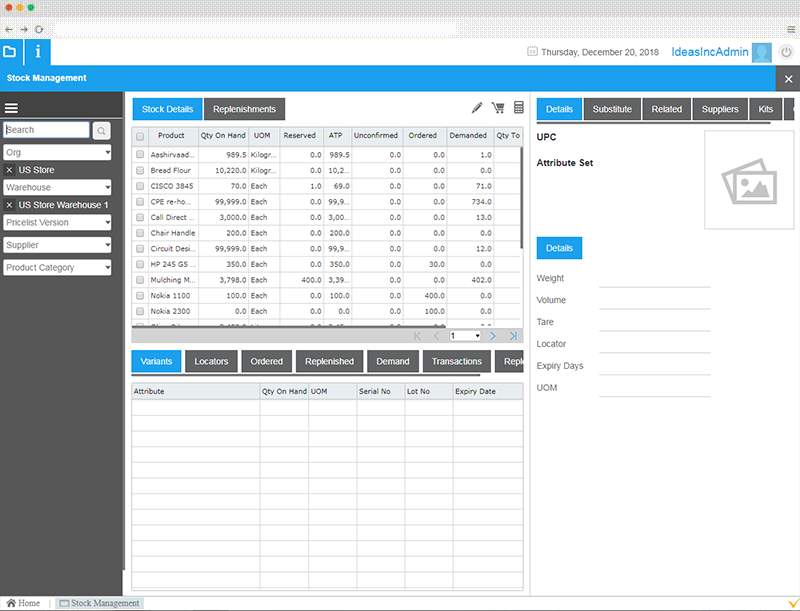
Task: Check the checkbox for Nokia 1100 row
Action: tap(139, 295)
